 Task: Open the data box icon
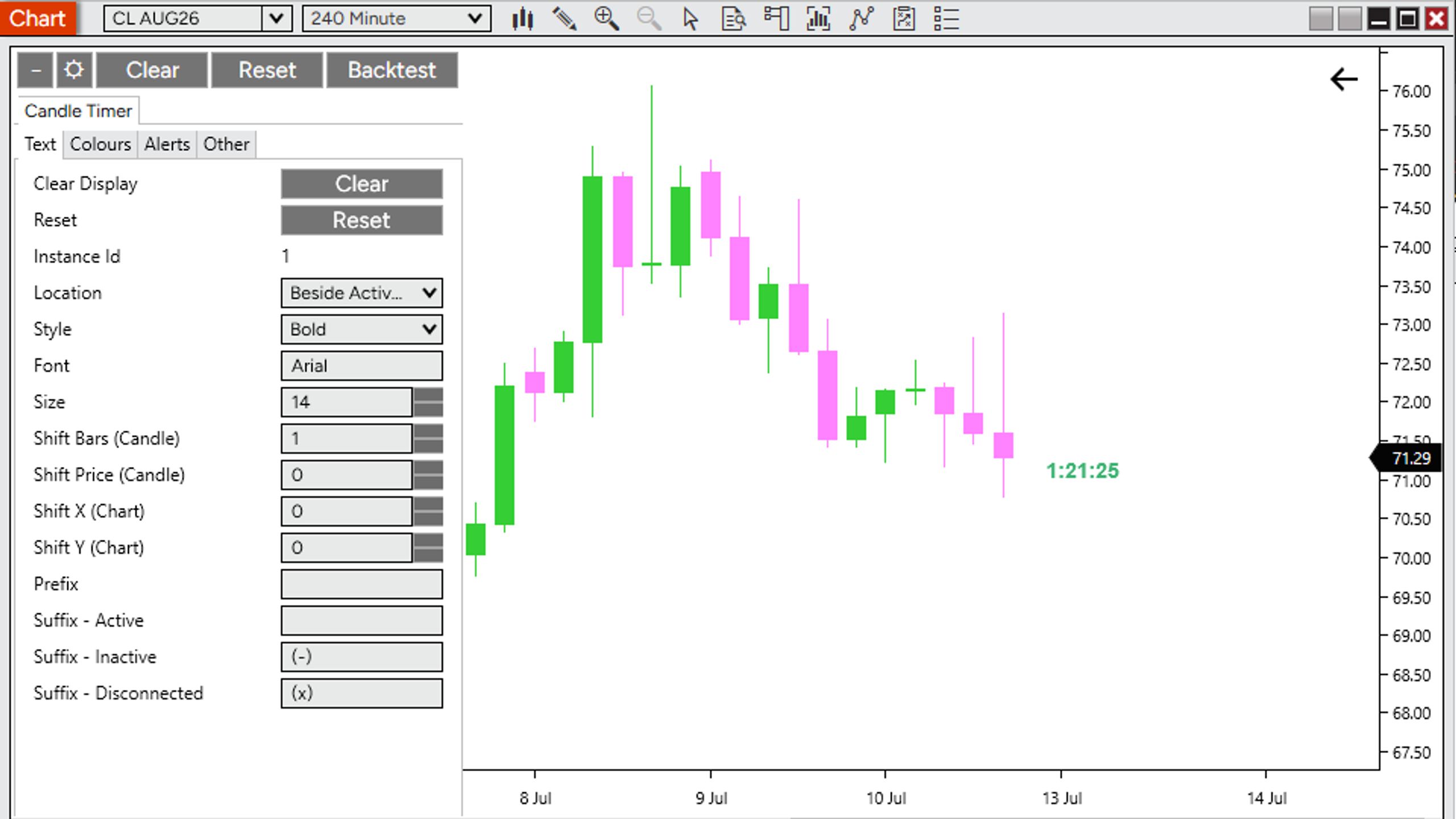tap(734, 19)
